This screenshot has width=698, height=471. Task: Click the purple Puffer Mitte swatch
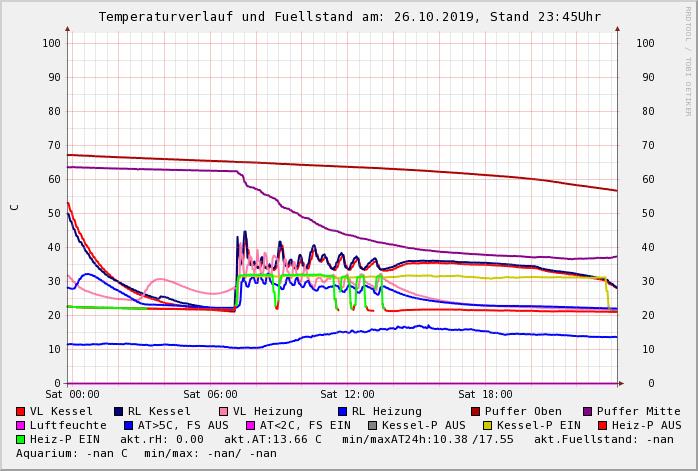[588, 411]
